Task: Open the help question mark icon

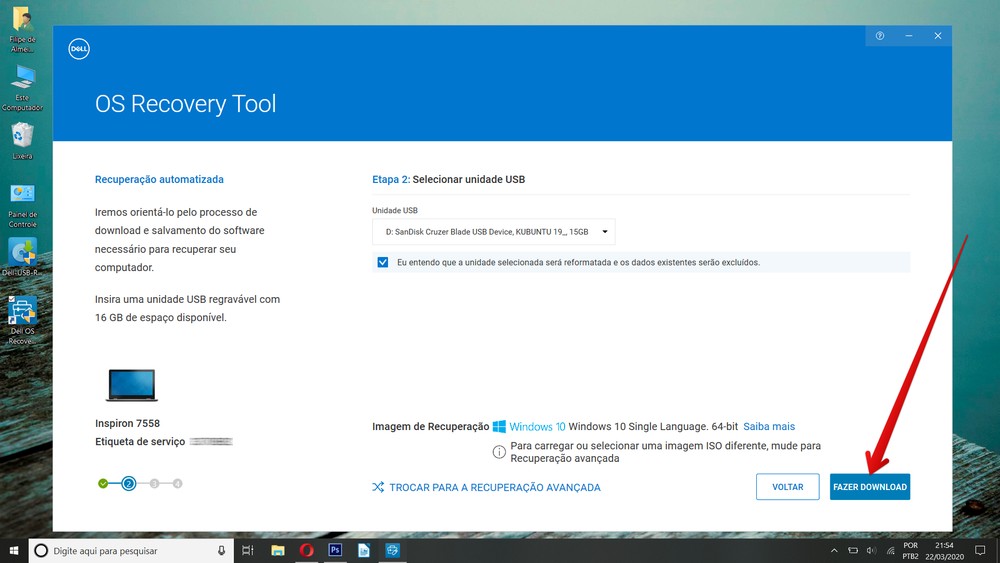Action: tap(879, 36)
